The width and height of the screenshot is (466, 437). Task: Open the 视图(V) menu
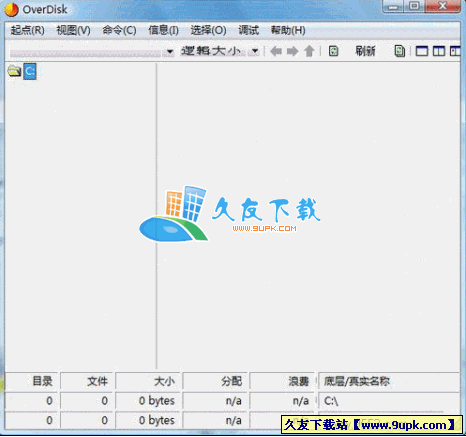73,30
